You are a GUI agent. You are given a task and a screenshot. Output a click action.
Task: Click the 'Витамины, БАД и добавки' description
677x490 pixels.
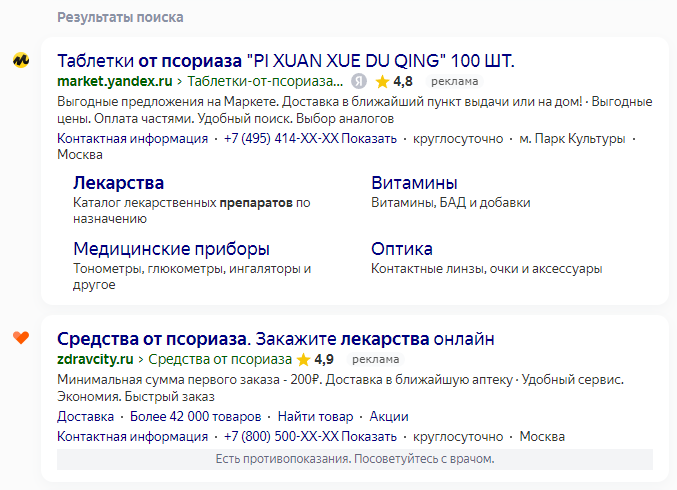click(x=451, y=202)
